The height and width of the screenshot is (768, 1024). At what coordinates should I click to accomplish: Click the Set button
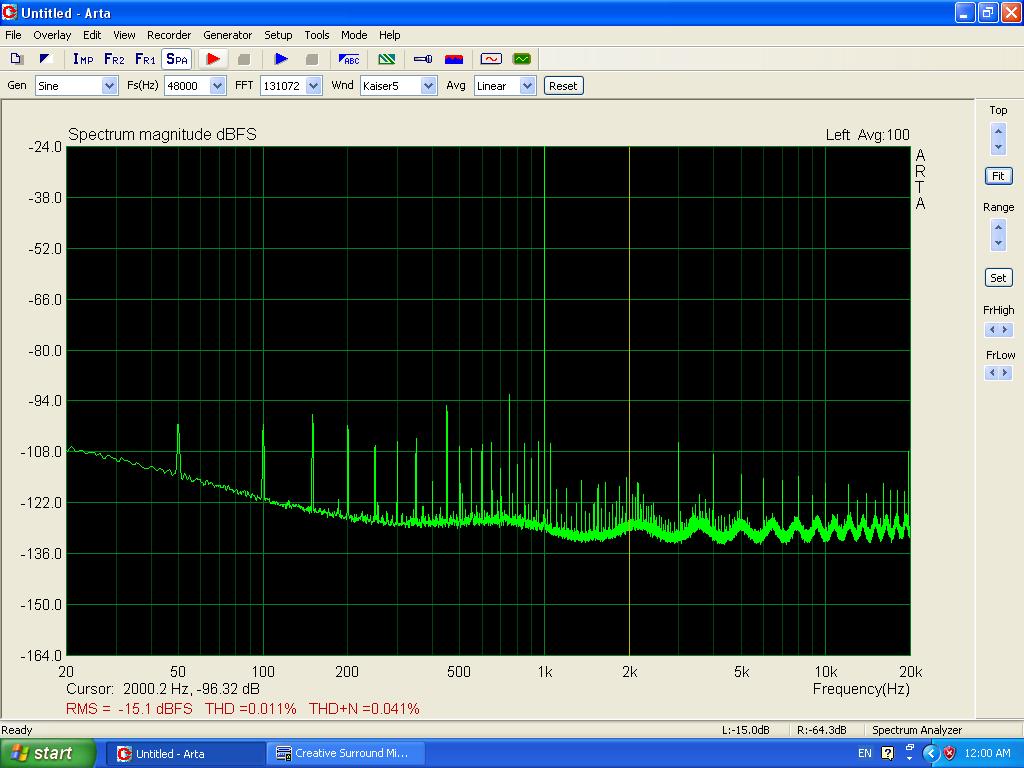(x=999, y=278)
